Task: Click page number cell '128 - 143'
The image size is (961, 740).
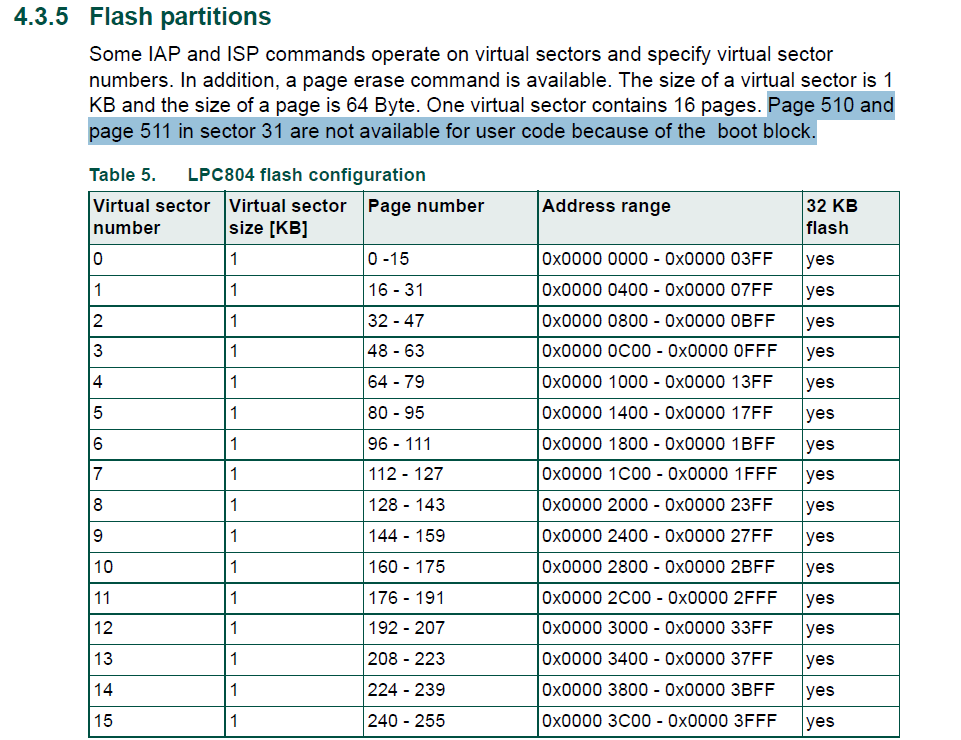Action: [x=450, y=505]
